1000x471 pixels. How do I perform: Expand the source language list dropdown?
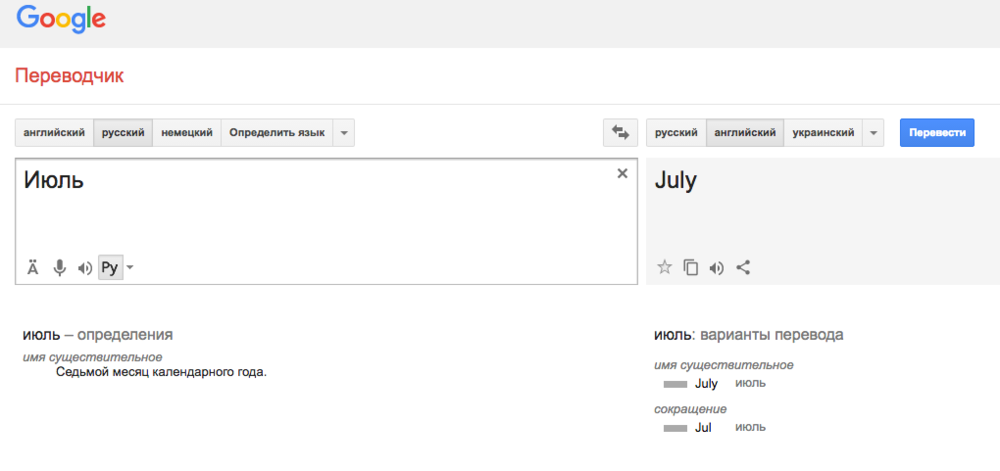click(x=343, y=133)
